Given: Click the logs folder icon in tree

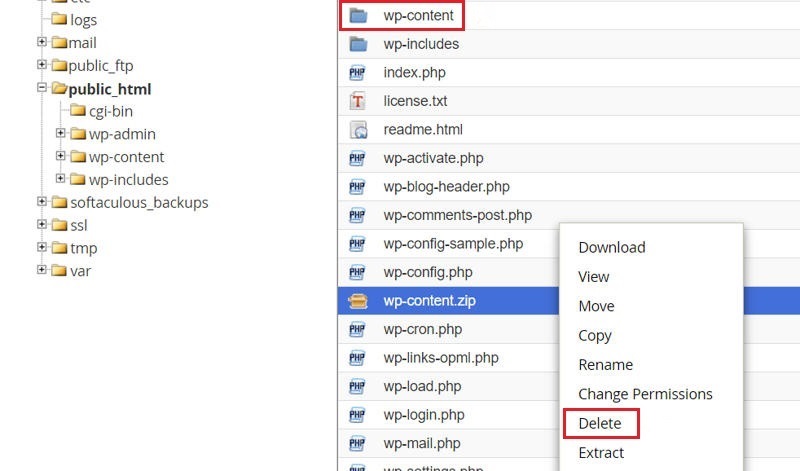Looking at the screenshot, I should coord(59,19).
